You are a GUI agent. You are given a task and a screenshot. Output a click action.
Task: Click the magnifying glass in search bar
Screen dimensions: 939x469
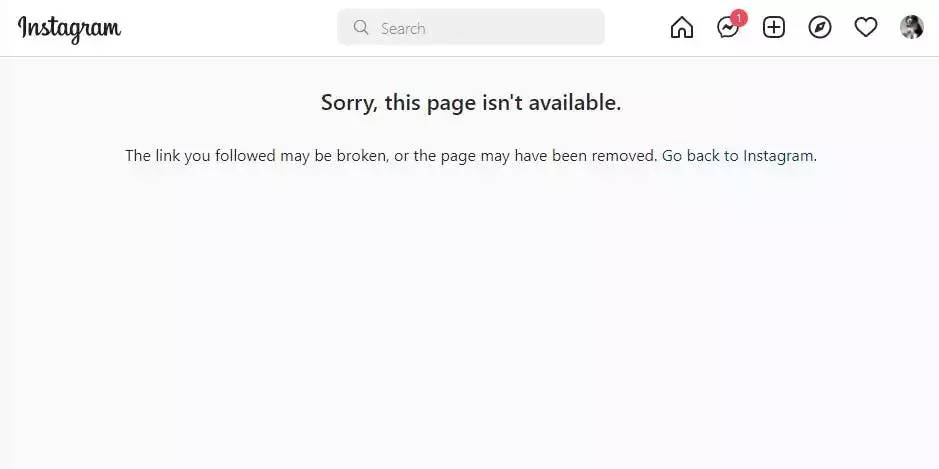[361, 28]
